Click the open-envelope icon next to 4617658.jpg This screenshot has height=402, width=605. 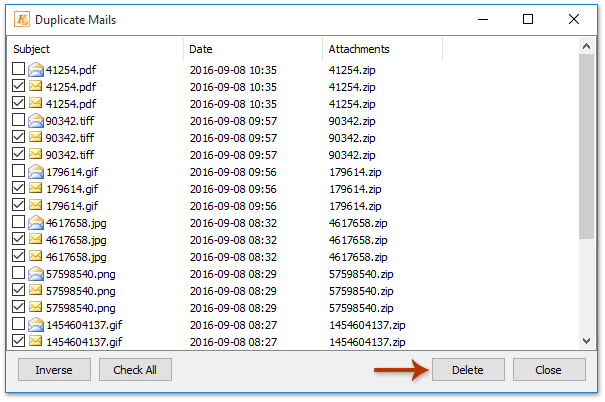pyautogui.click(x=36, y=223)
